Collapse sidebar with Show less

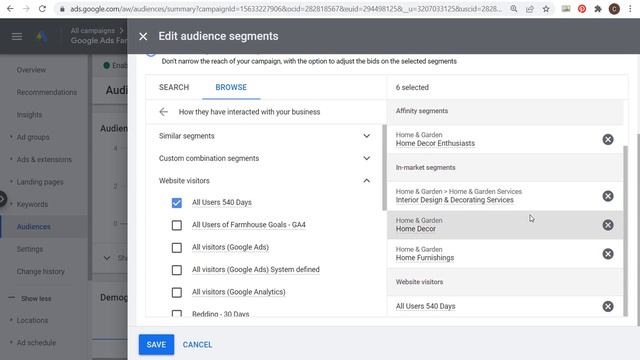36,298
